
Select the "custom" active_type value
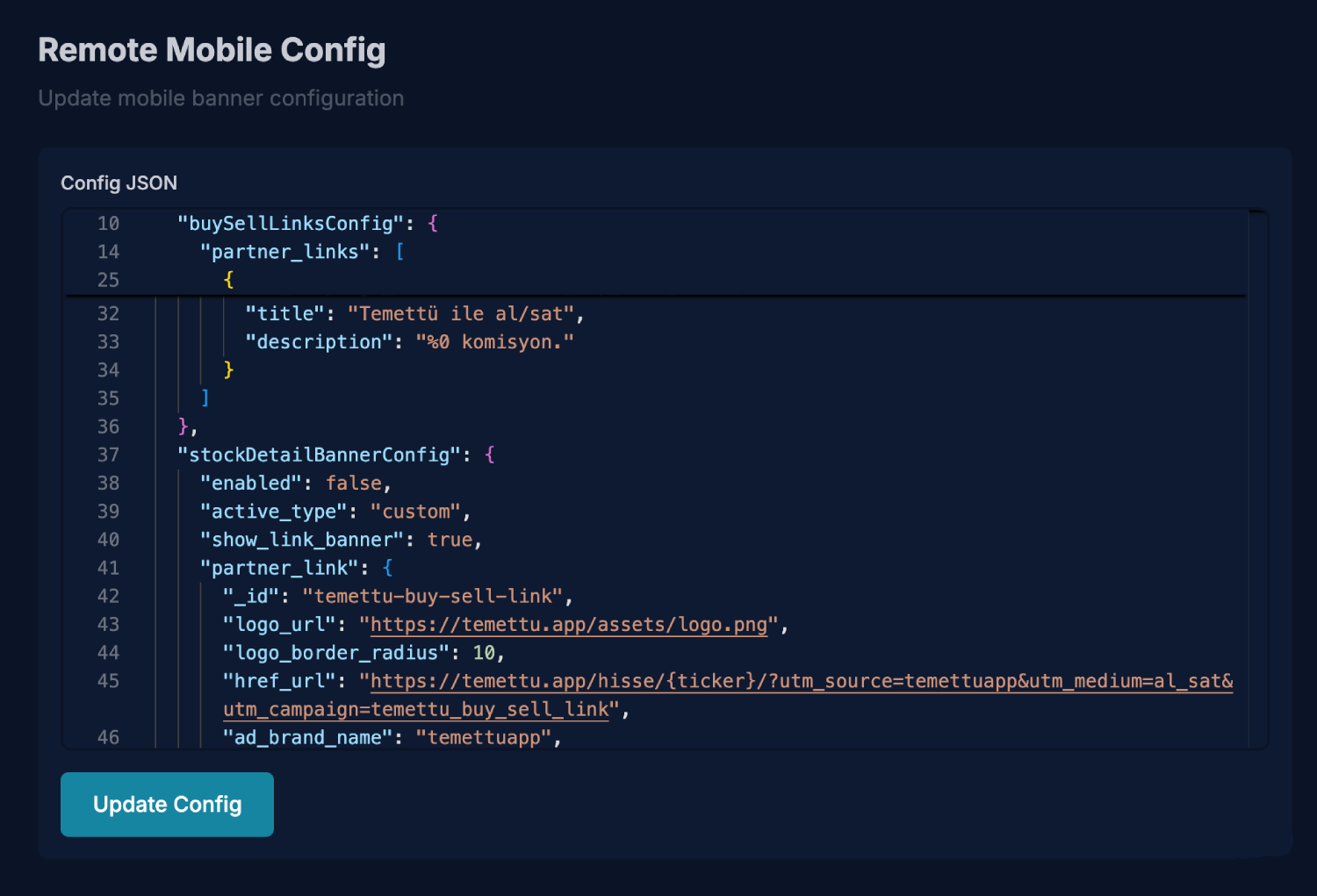click(415, 511)
